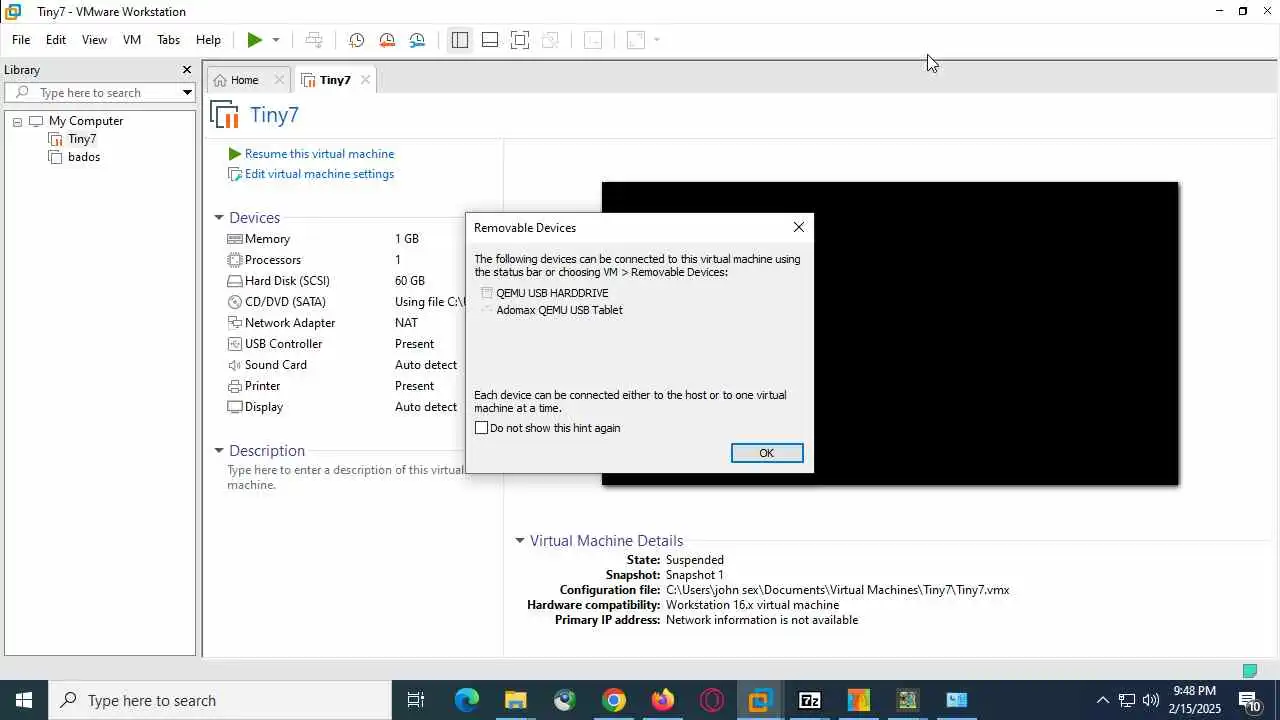Viewport: 1280px width, 720px height.
Task: Open the power options dropdown arrow
Action: tap(276, 40)
